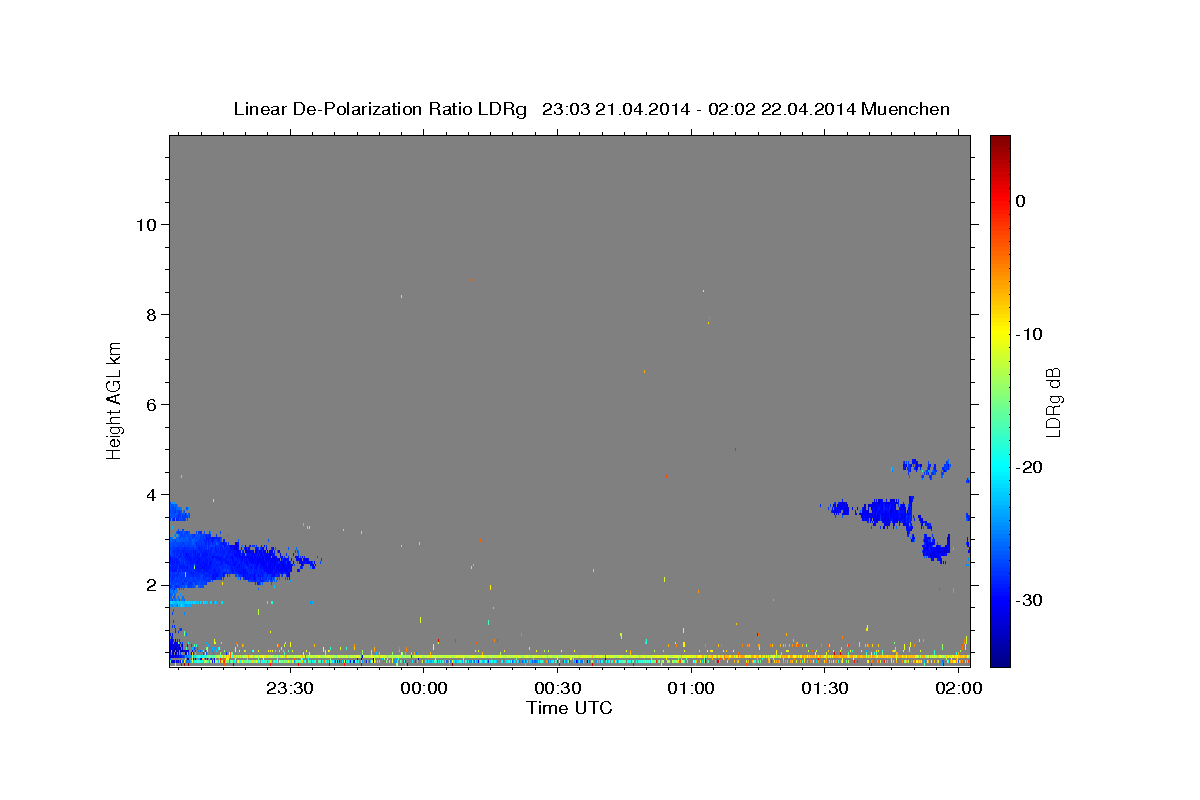
Task: Click the yellow section of the colorbar
Action: pyautogui.click(x=1000, y=334)
